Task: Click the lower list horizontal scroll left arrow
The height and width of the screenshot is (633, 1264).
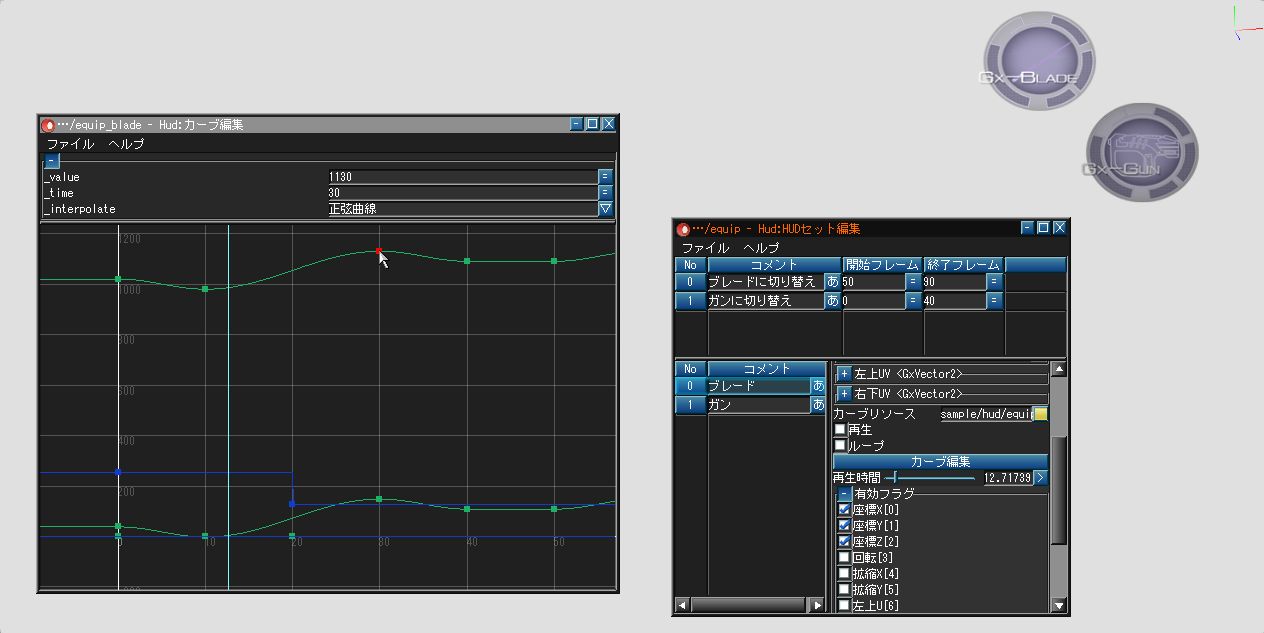Action: coord(683,605)
